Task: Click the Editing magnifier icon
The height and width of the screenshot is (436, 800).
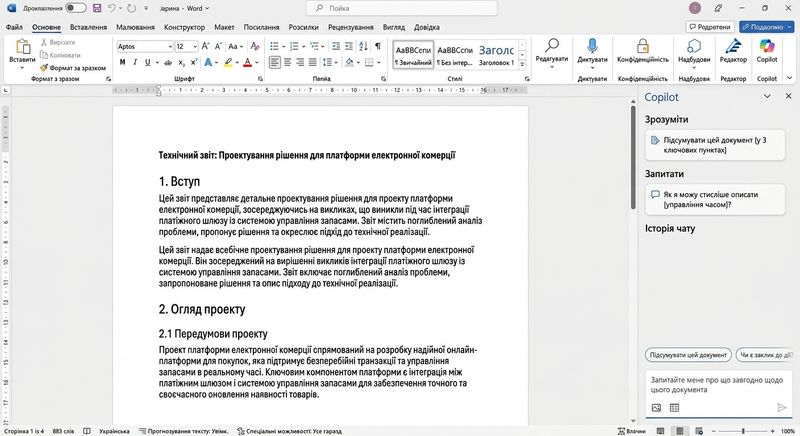Action: tap(552, 45)
